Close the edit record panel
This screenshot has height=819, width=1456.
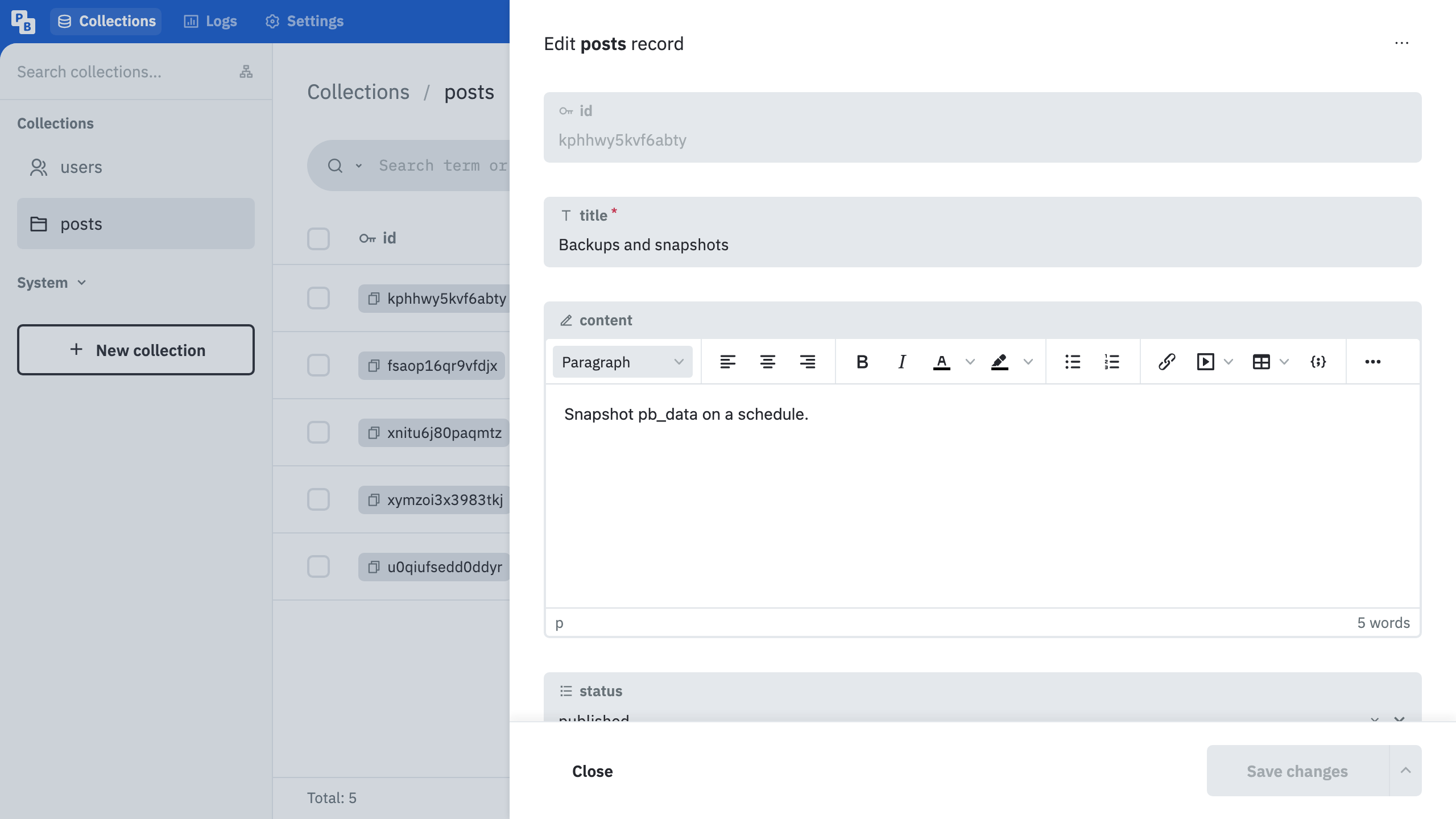(x=592, y=771)
